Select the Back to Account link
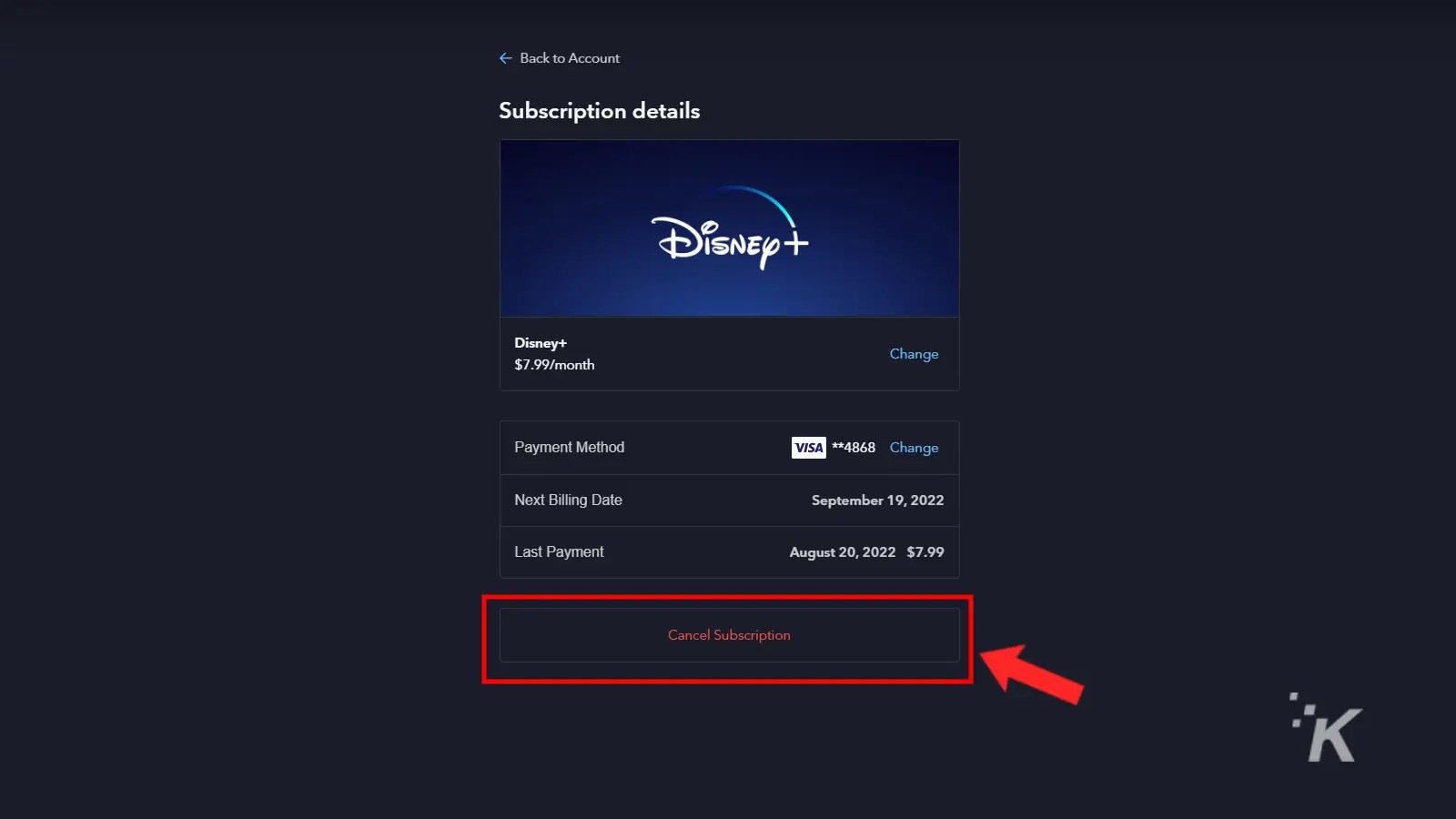Viewport: 1456px width, 819px height. coord(569,57)
